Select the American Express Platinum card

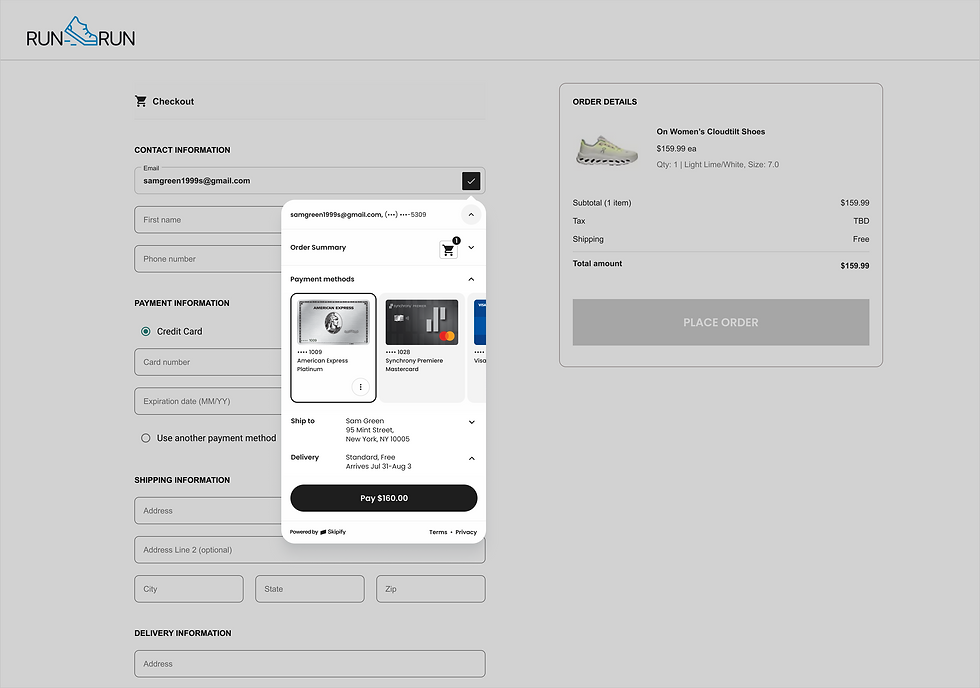[x=333, y=347]
